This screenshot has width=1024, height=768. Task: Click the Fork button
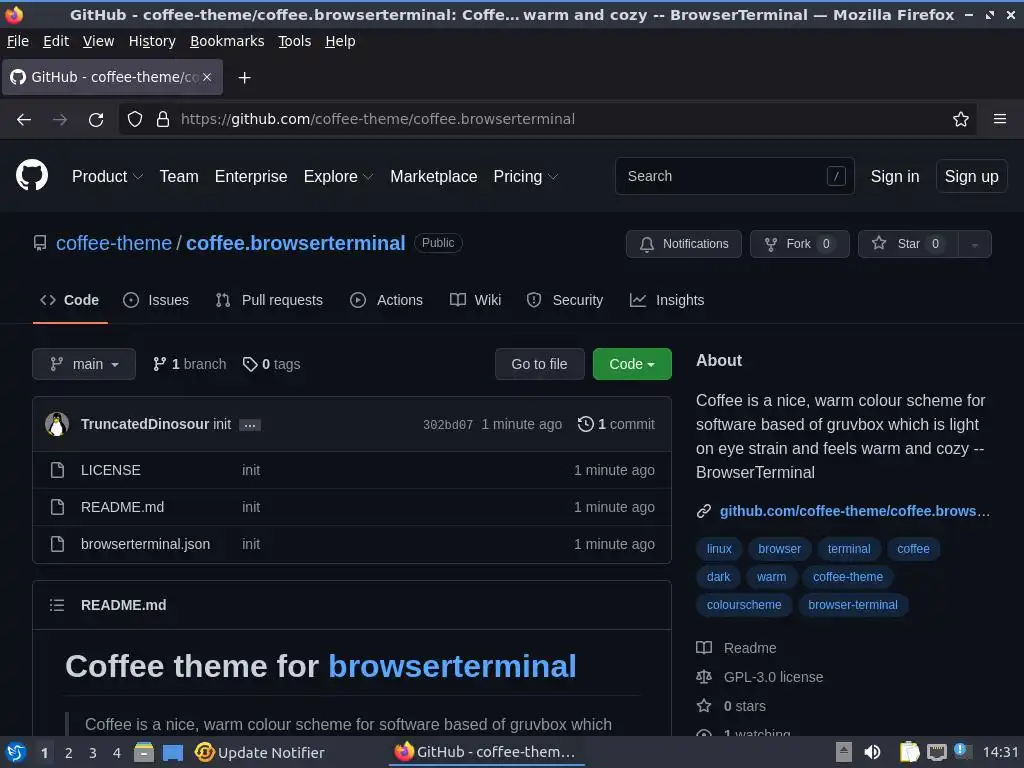click(x=799, y=244)
